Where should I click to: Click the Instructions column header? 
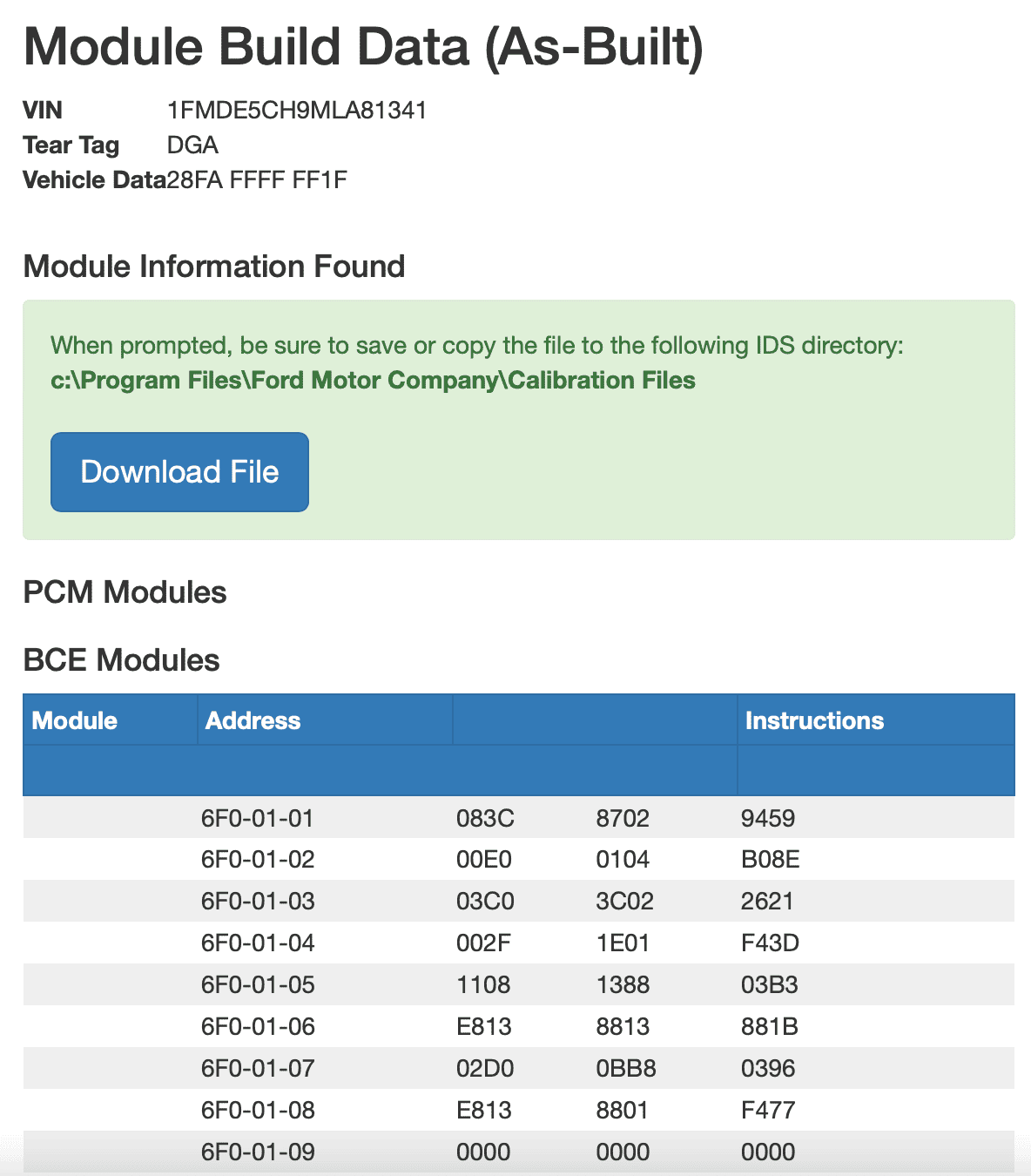pyautogui.click(x=814, y=720)
